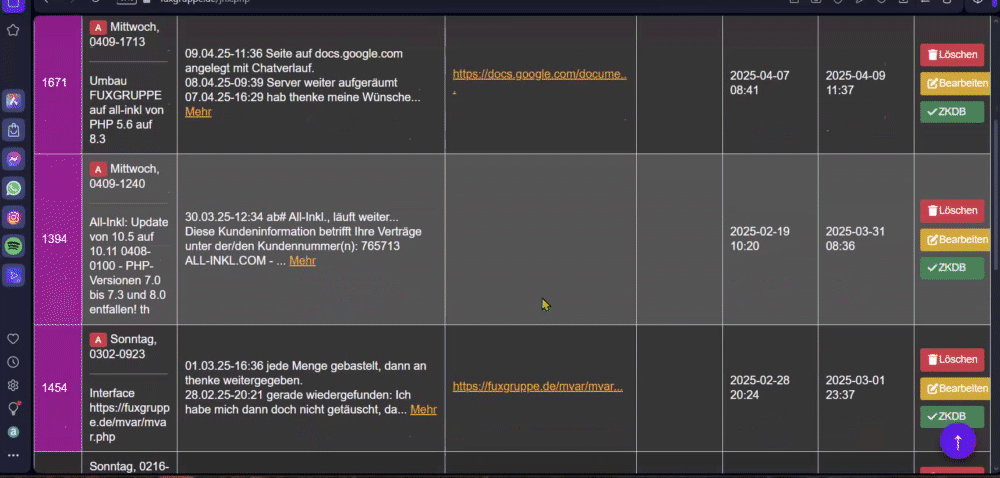Open the fuxgruppe.de/mvar link
1000x478 pixels.
tap(538, 386)
